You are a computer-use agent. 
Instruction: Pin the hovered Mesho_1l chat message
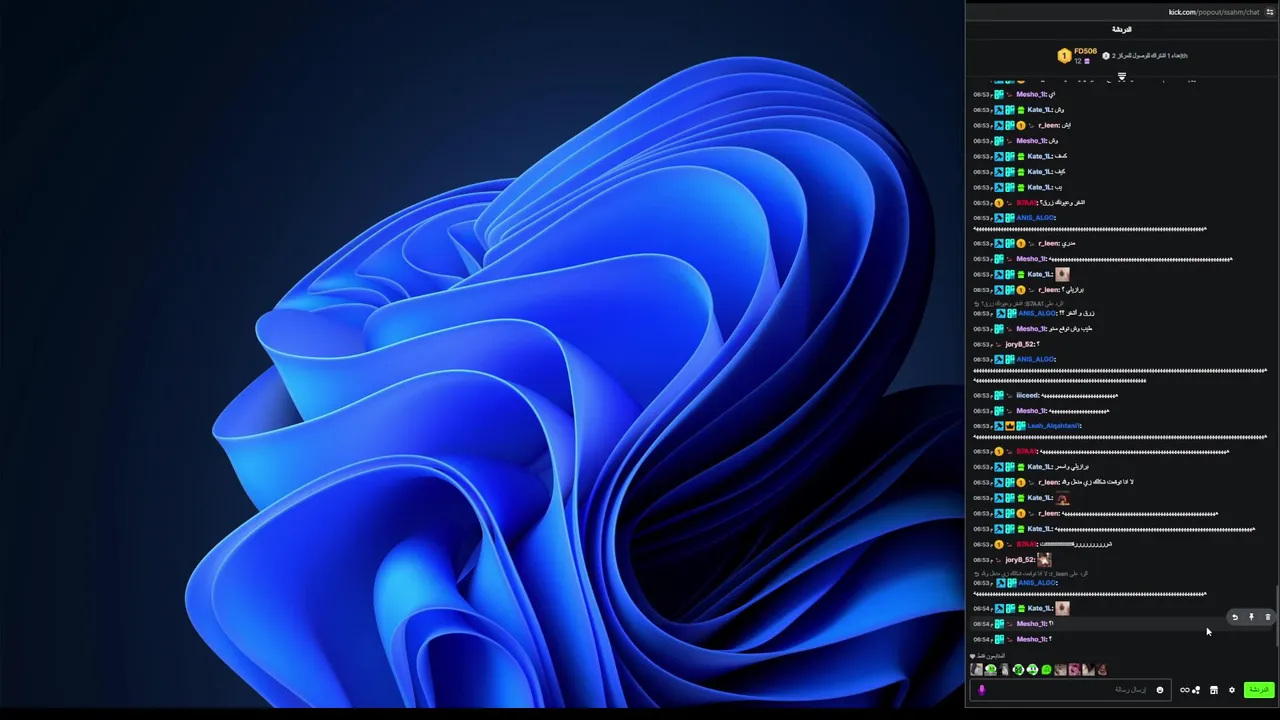point(1251,617)
